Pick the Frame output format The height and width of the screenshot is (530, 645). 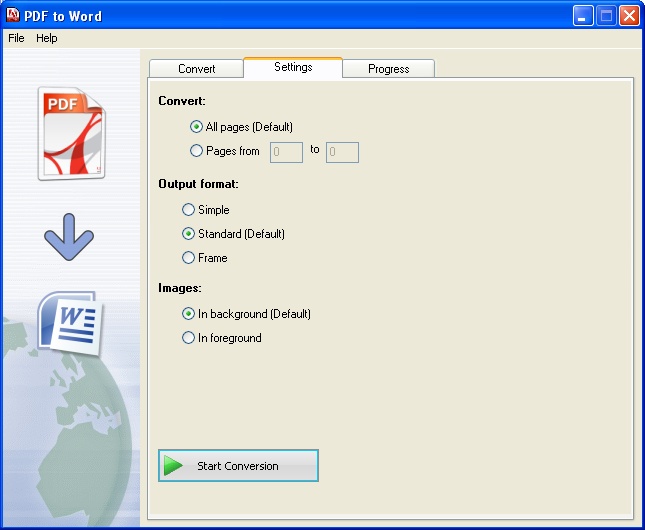tap(188, 258)
